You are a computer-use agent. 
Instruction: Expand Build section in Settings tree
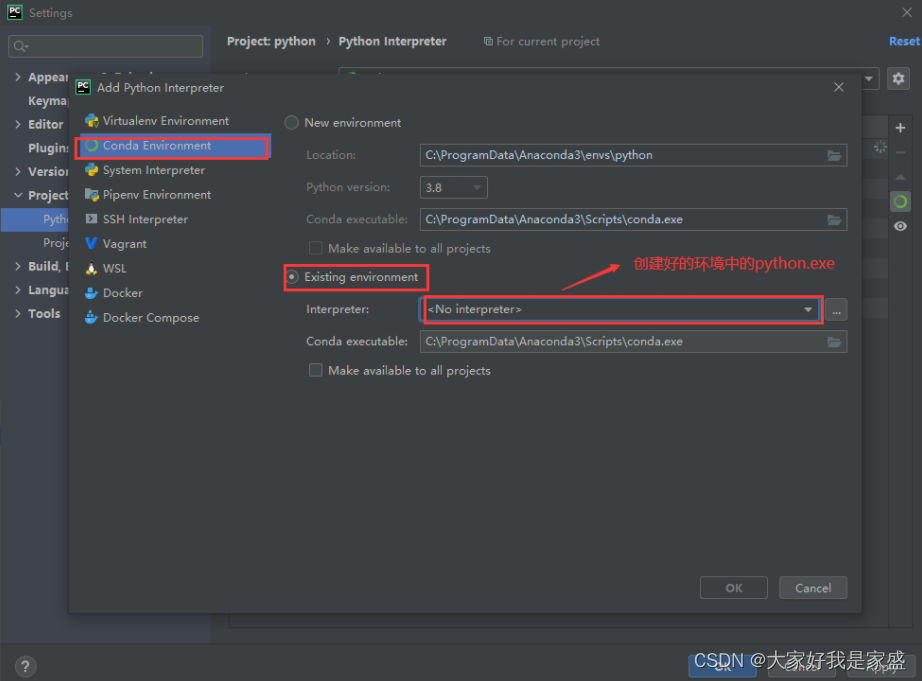tap(18, 266)
